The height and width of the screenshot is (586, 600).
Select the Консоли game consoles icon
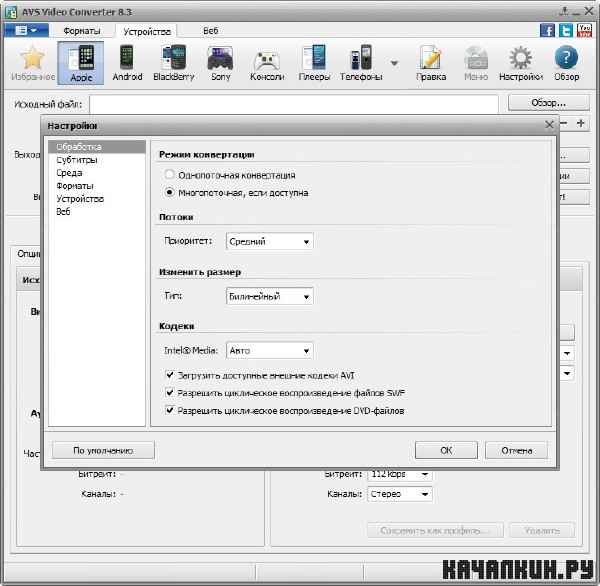coord(267,63)
